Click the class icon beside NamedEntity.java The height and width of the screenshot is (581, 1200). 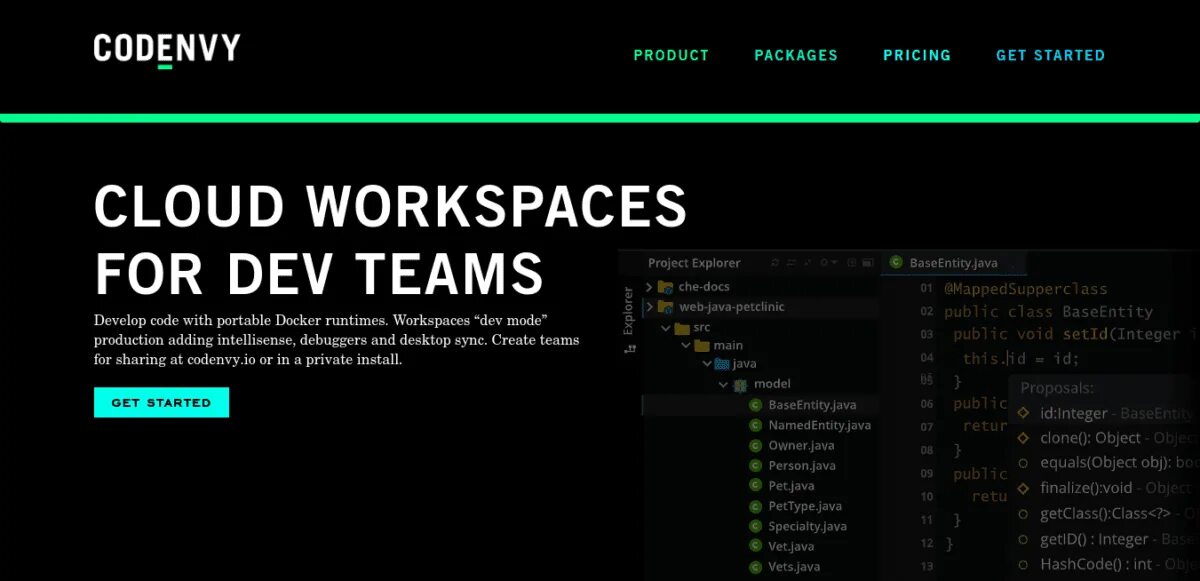click(x=757, y=425)
